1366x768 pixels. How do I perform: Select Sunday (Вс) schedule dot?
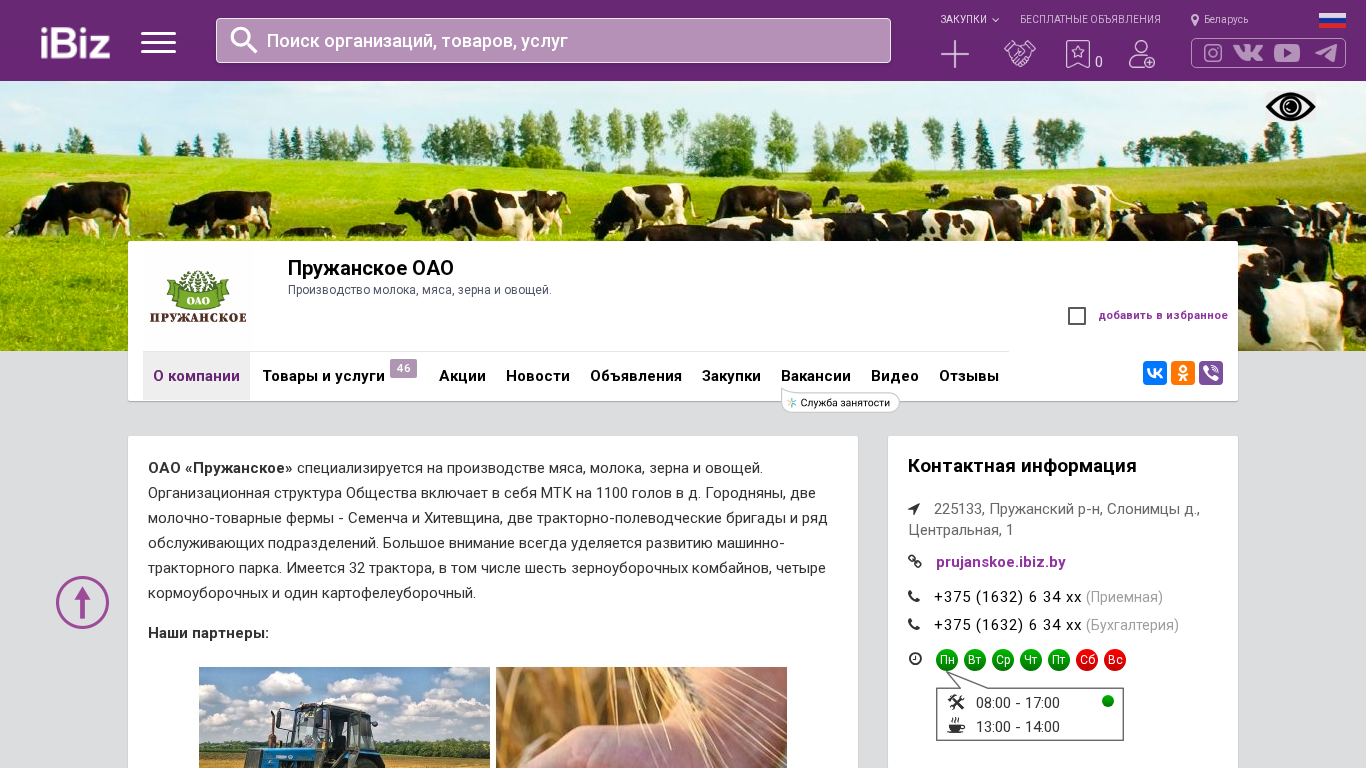coord(1115,660)
